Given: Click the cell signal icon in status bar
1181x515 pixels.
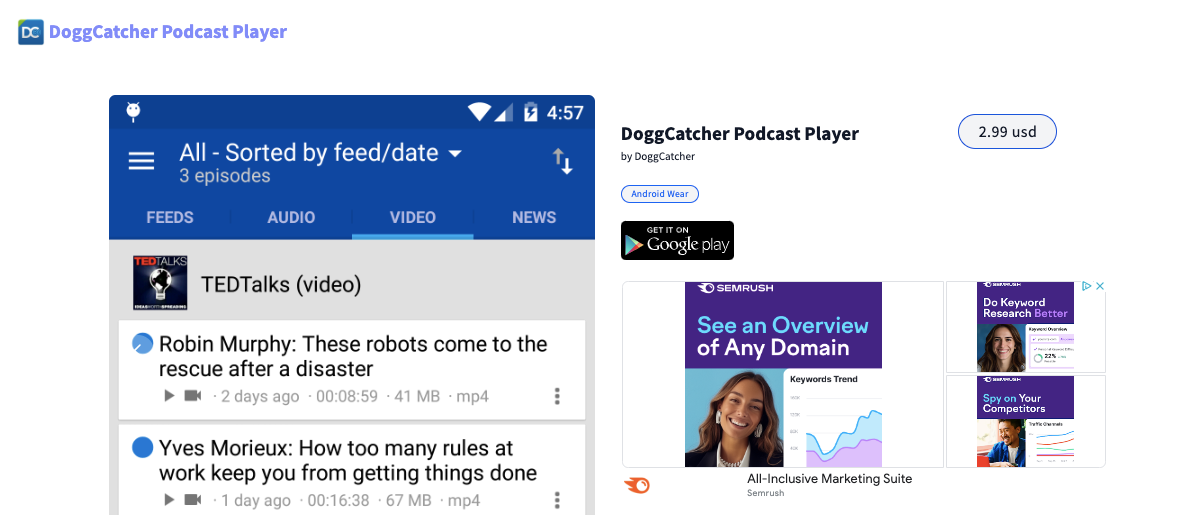Looking at the screenshot, I should tap(503, 112).
